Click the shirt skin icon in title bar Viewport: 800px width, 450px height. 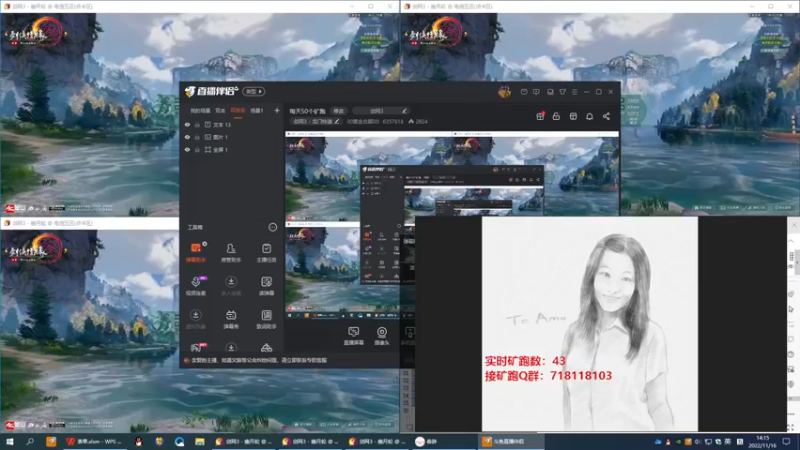click(x=562, y=92)
